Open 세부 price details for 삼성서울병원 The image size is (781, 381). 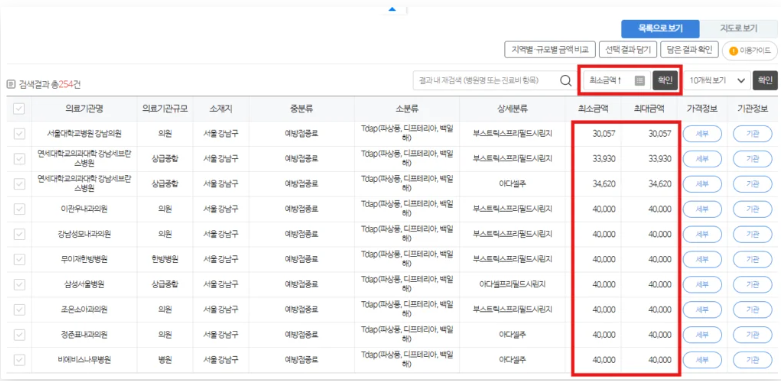(702, 285)
